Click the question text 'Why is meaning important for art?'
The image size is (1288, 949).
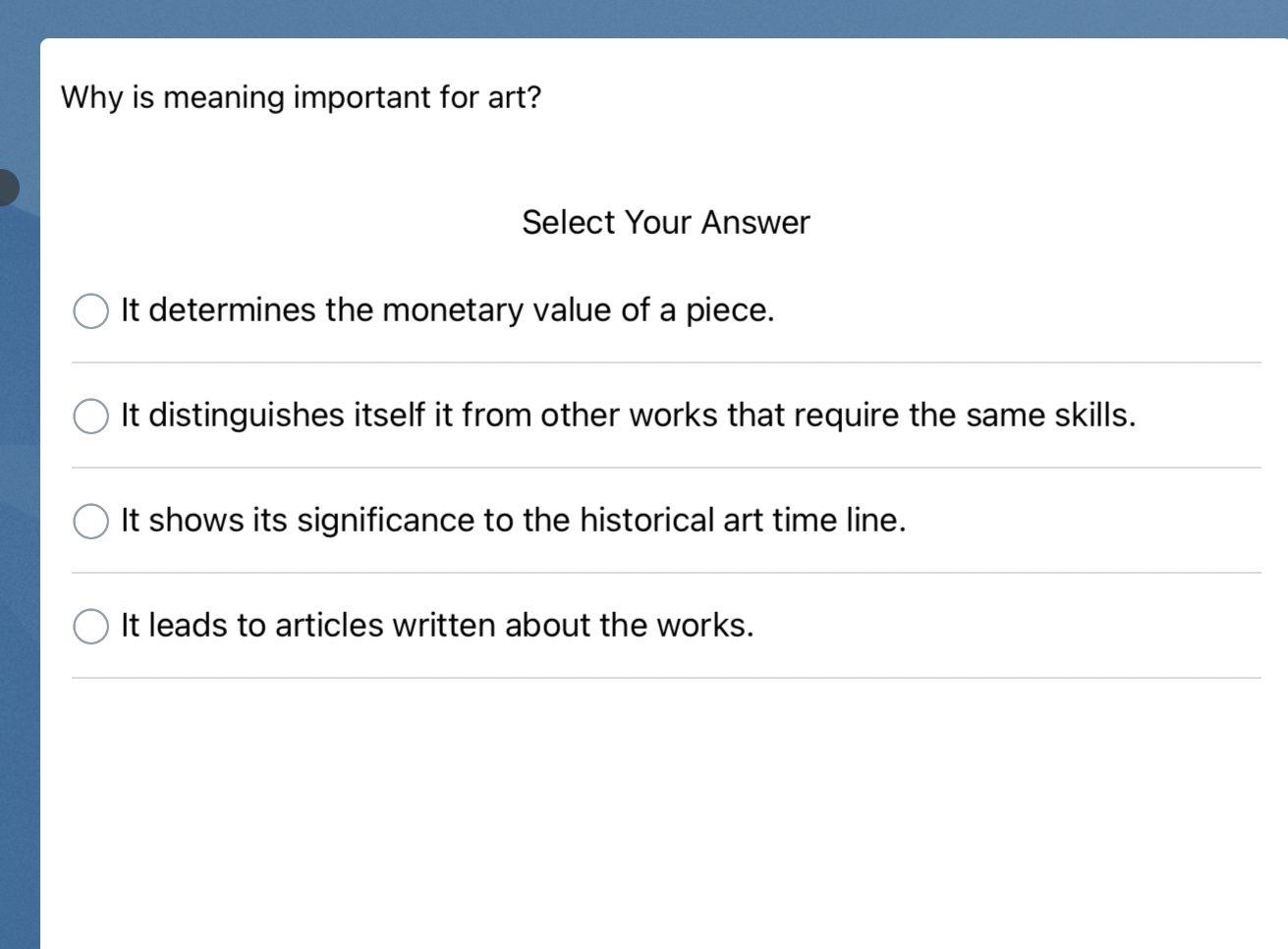click(301, 97)
